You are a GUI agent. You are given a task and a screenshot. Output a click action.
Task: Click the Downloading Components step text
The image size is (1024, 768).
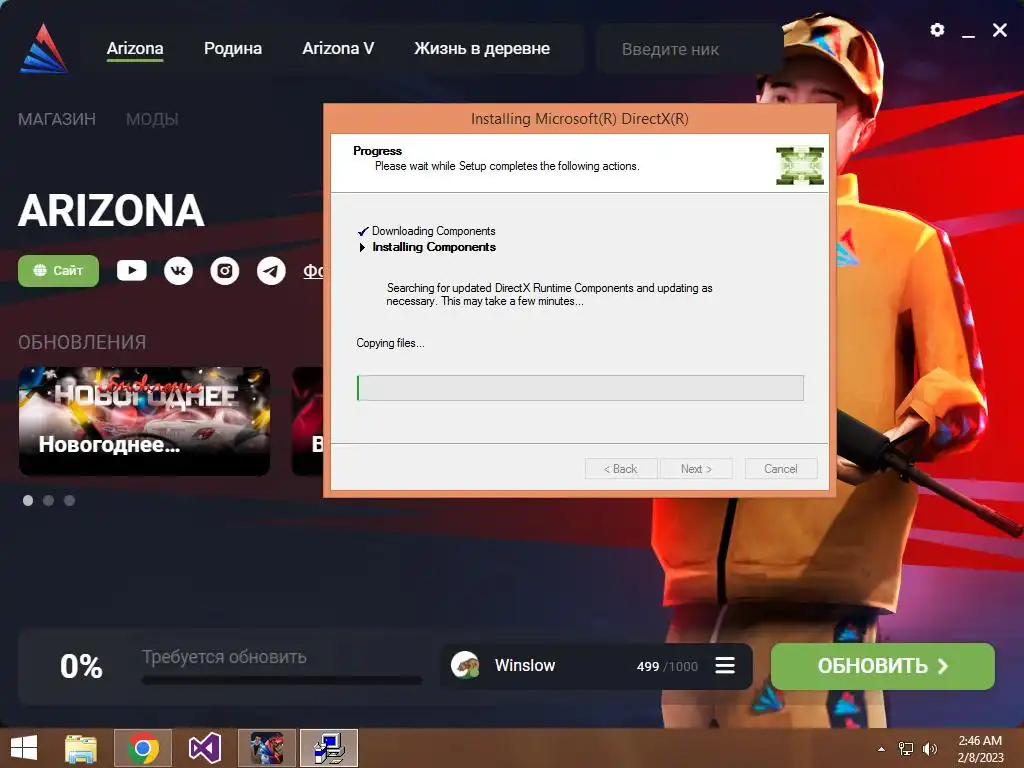(434, 231)
